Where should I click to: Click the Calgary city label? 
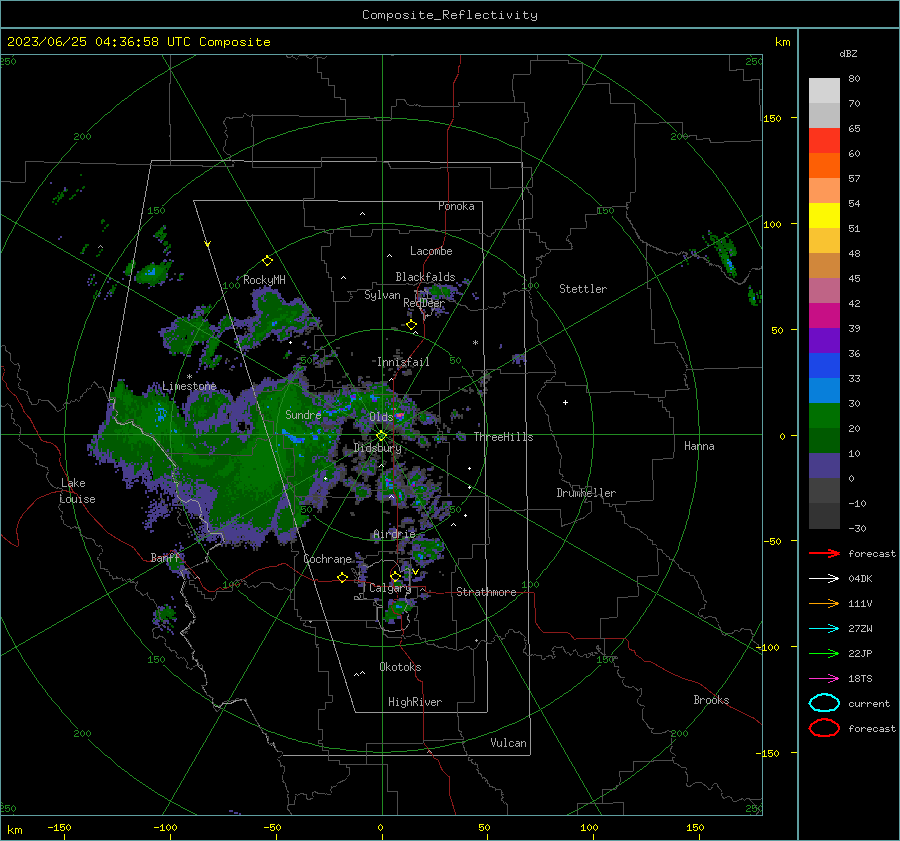(390, 588)
